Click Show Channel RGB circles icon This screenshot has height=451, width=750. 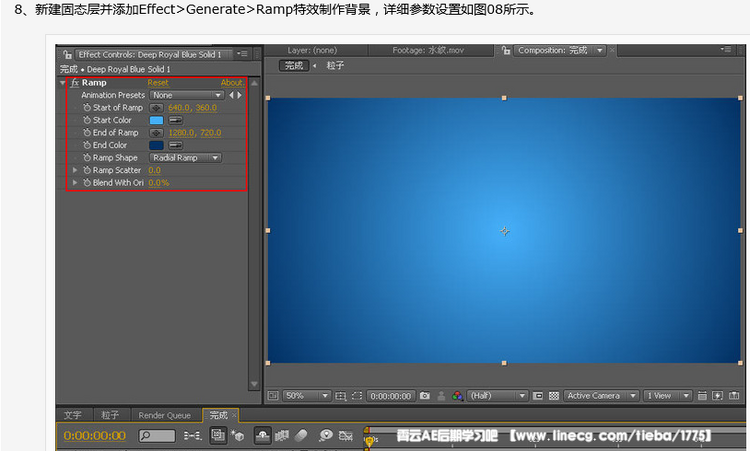click(x=457, y=396)
